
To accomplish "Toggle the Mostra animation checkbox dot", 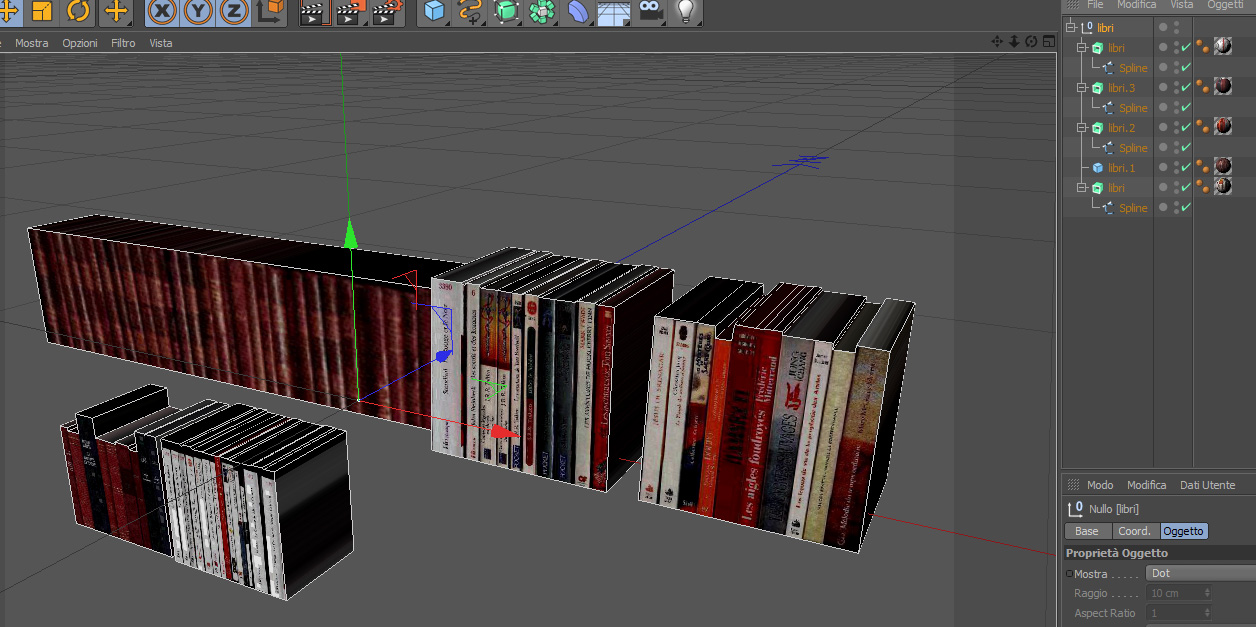I will 1069,574.
